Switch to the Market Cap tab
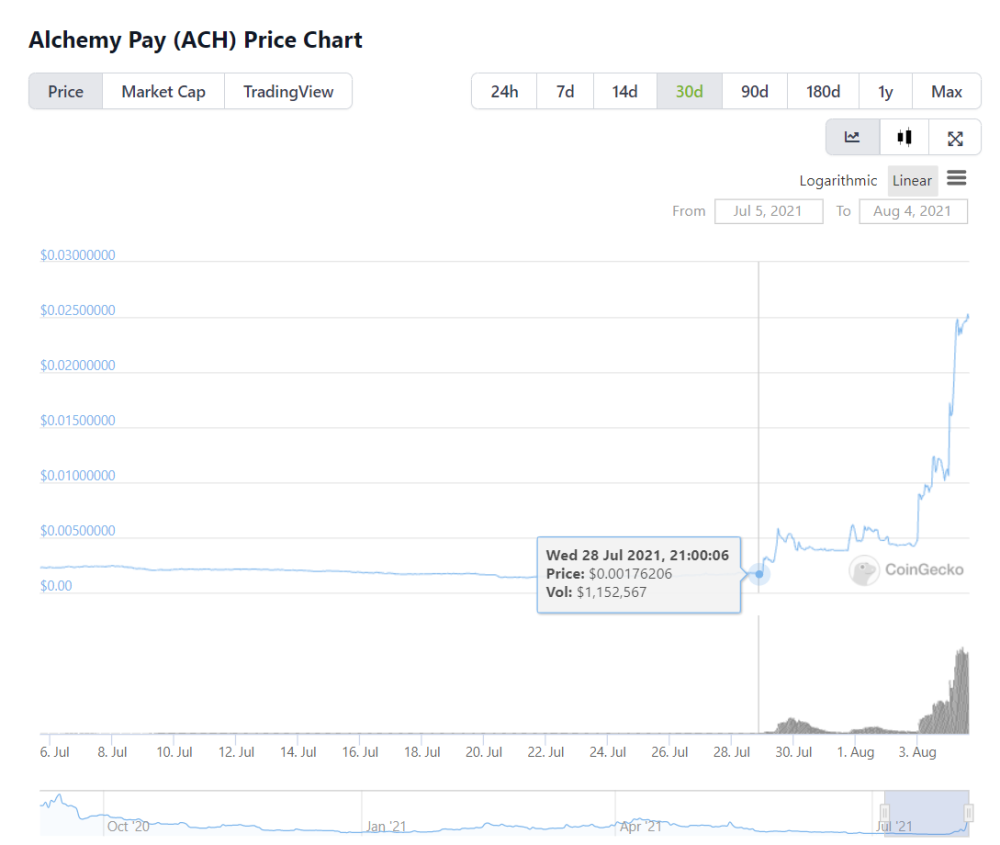The width and height of the screenshot is (1000, 845). pyautogui.click(x=163, y=92)
